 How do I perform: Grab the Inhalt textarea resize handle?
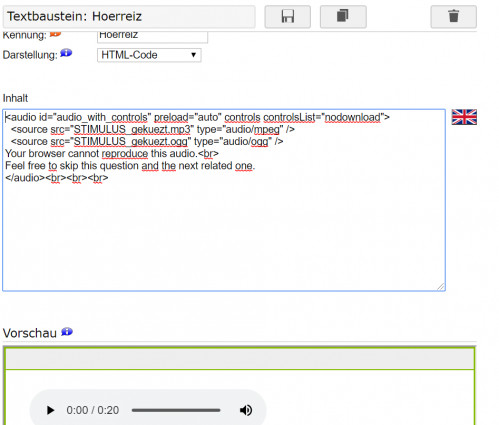click(441, 286)
